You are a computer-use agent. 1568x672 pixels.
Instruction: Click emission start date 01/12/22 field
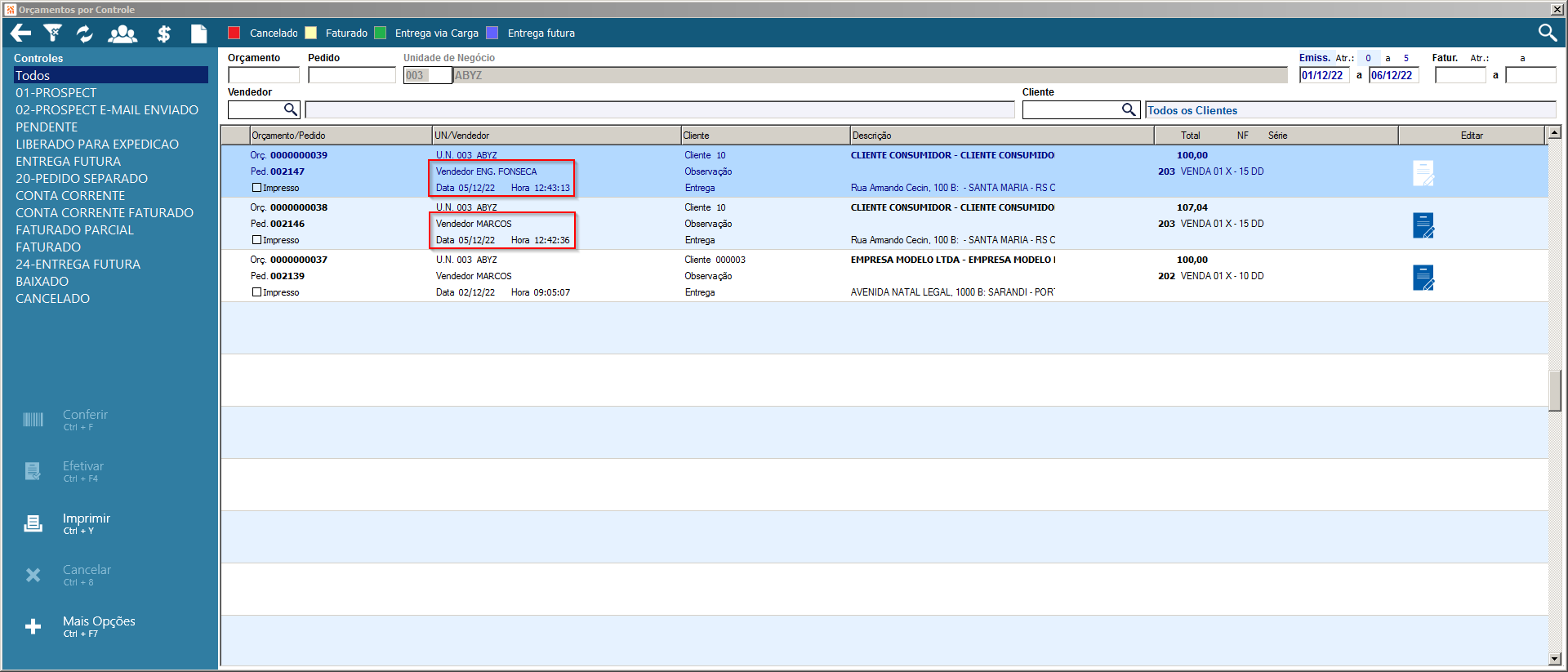click(x=1324, y=75)
